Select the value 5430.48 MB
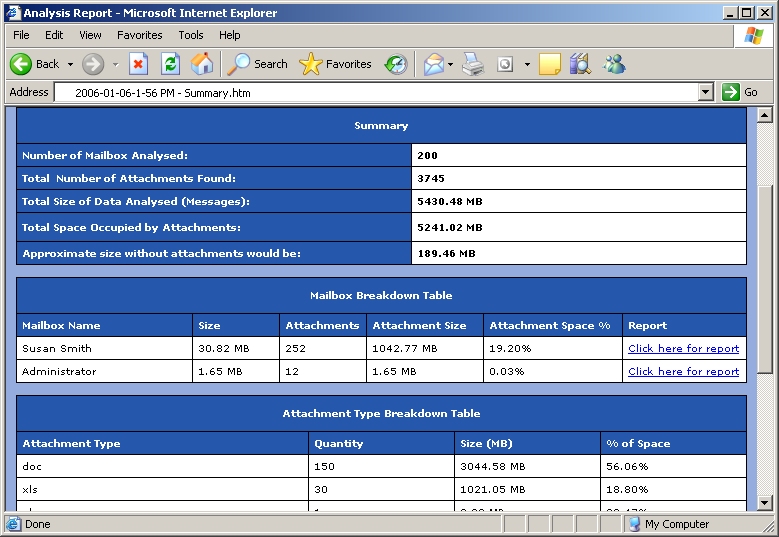Image resolution: width=779 pixels, height=537 pixels. click(x=450, y=202)
